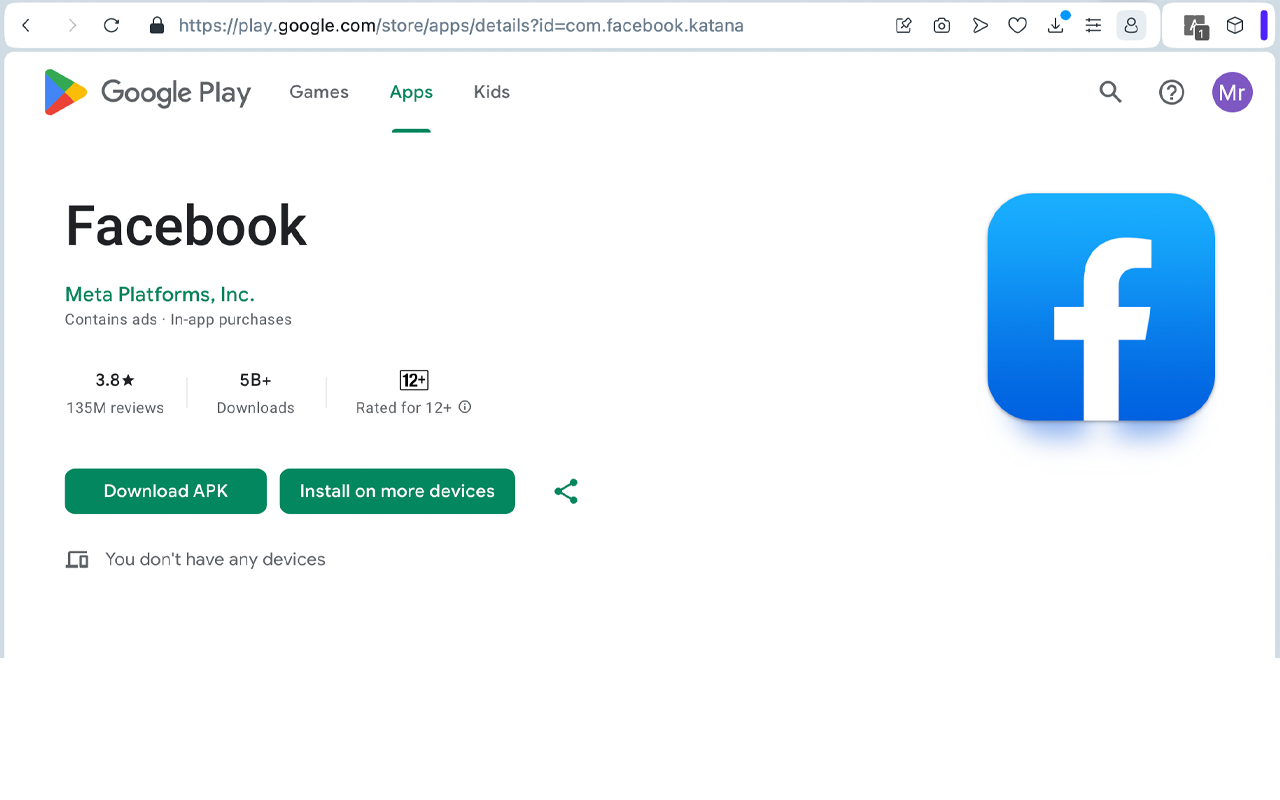The width and height of the screenshot is (1280, 800).
Task: Click the Facebook app icon image
Action: (1101, 307)
